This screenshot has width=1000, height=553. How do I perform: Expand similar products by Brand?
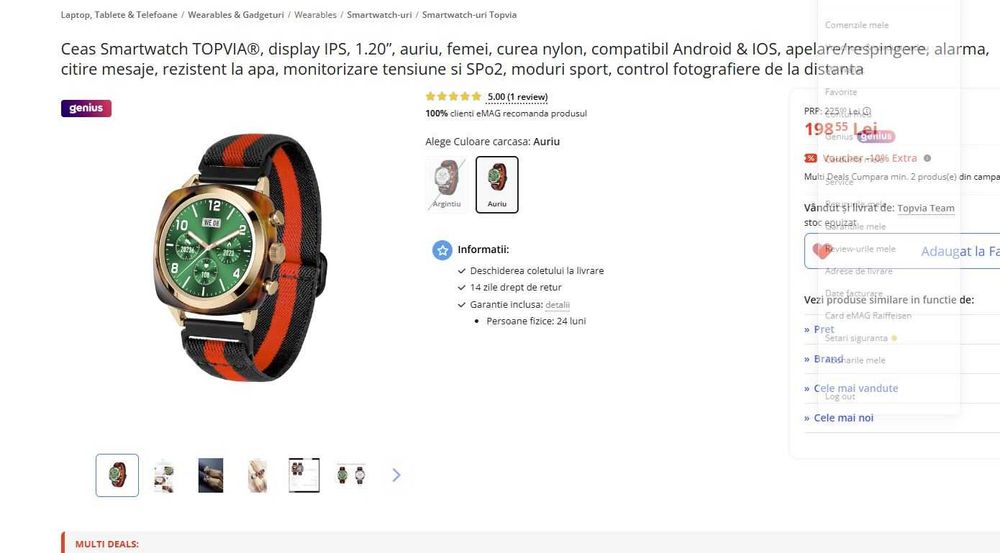[823, 359]
